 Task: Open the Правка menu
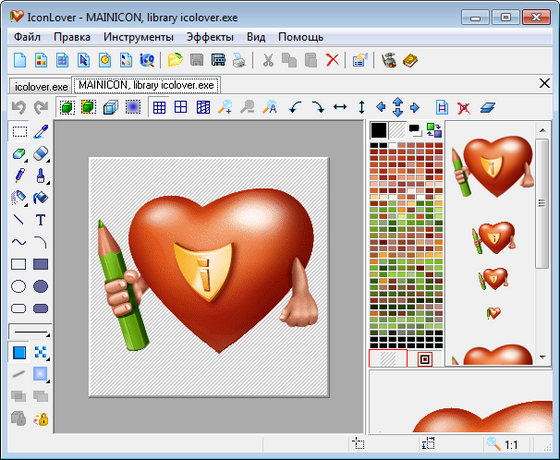(x=72, y=37)
